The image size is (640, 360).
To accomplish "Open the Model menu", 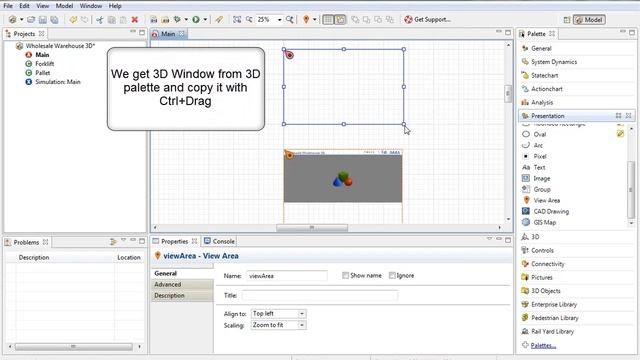I will pos(64,6).
